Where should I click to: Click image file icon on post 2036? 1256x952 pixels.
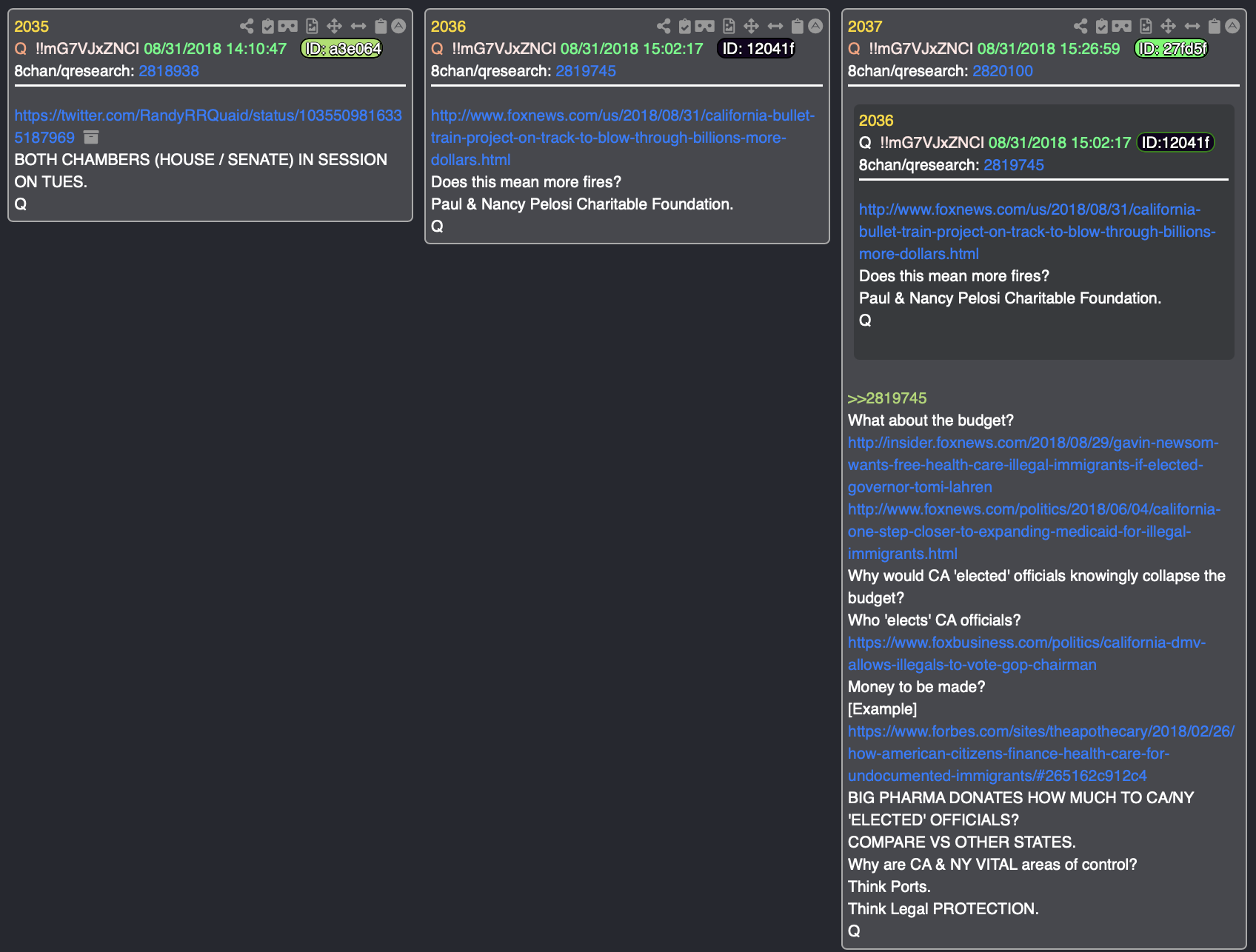[729, 27]
